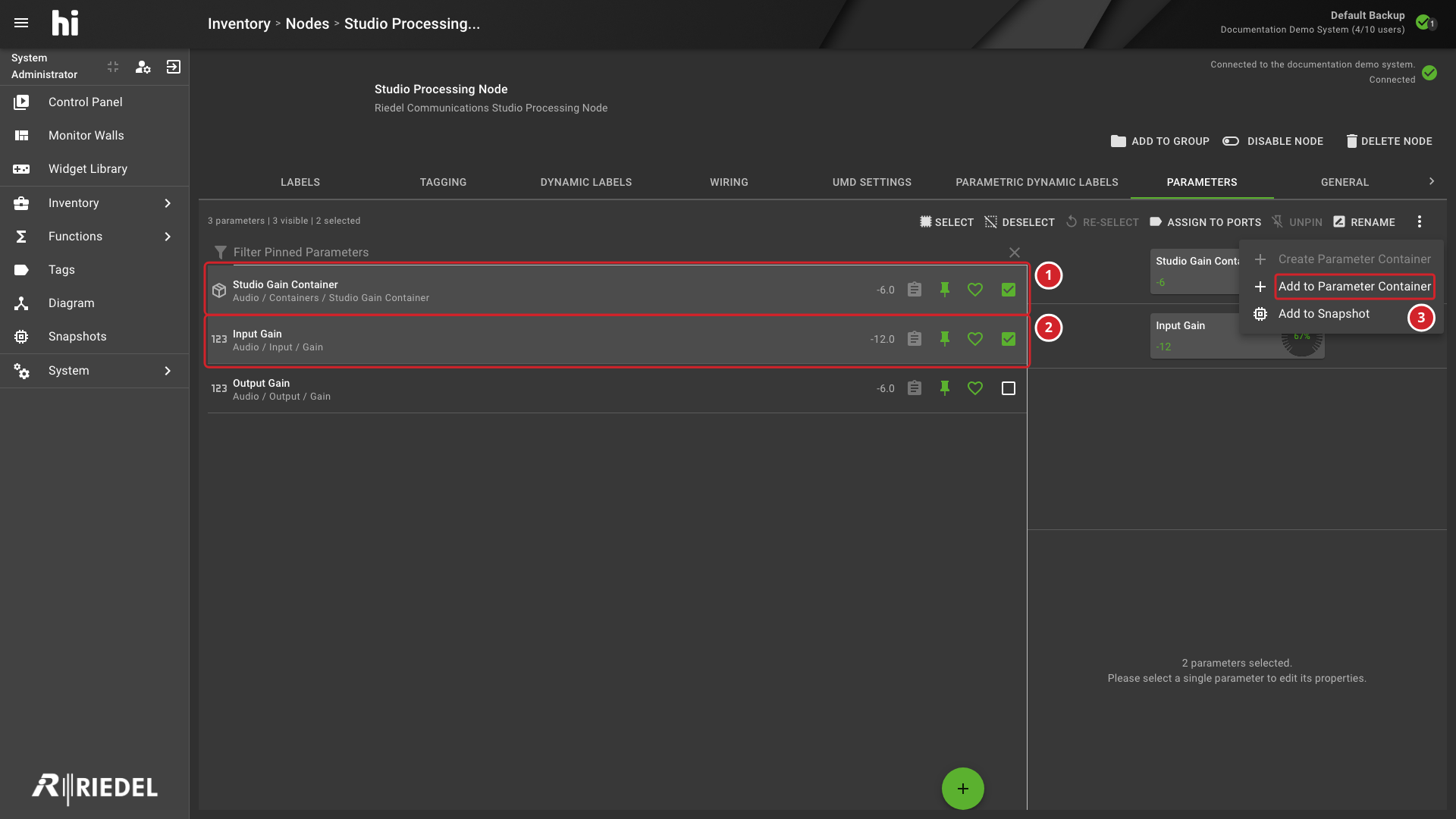Toggle favorite heart on Input Gain
Screen dimensions: 1456x819
click(x=975, y=339)
